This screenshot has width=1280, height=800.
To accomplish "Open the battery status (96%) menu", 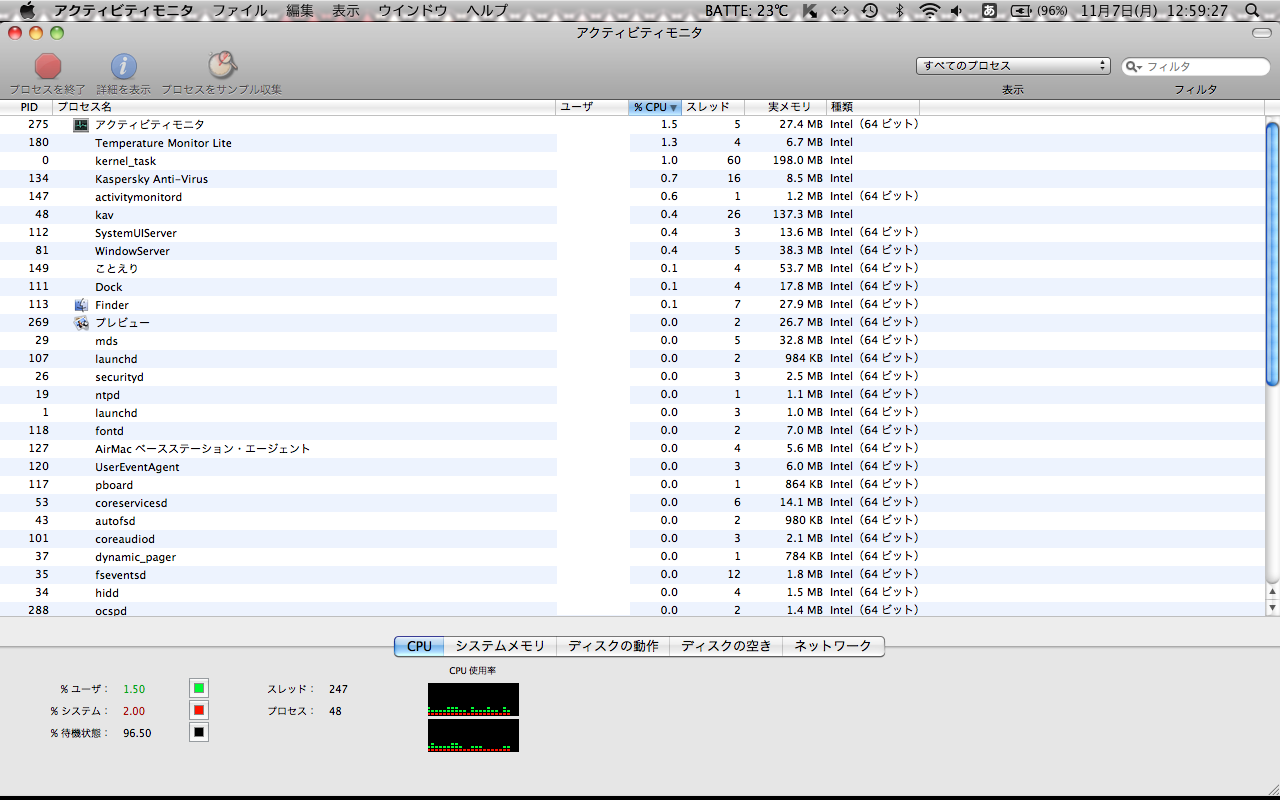I will (1040, 11).
